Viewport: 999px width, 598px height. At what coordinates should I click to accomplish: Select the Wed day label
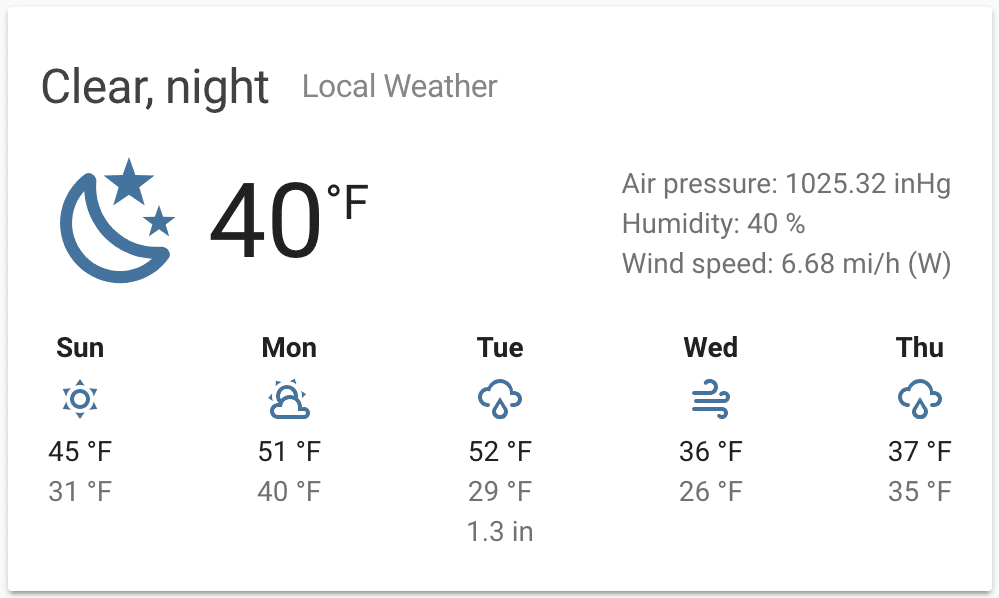pyautogui.click(x=711, y=348)
